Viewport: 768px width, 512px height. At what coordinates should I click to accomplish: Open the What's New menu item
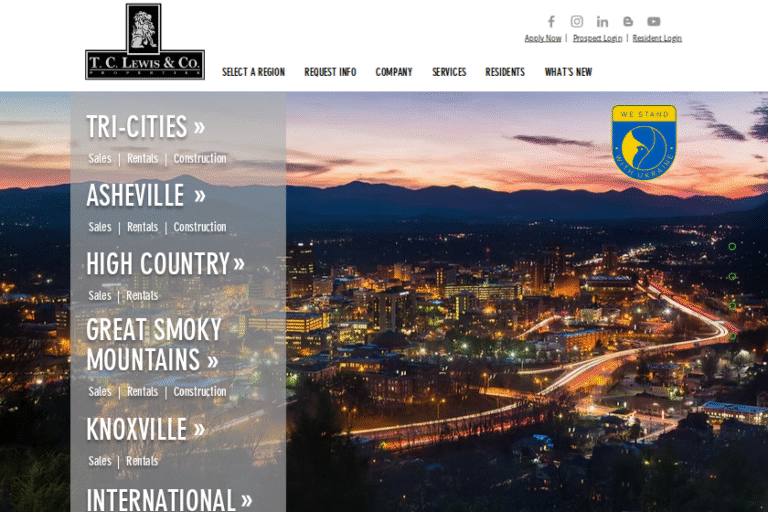tap(568, 72)
